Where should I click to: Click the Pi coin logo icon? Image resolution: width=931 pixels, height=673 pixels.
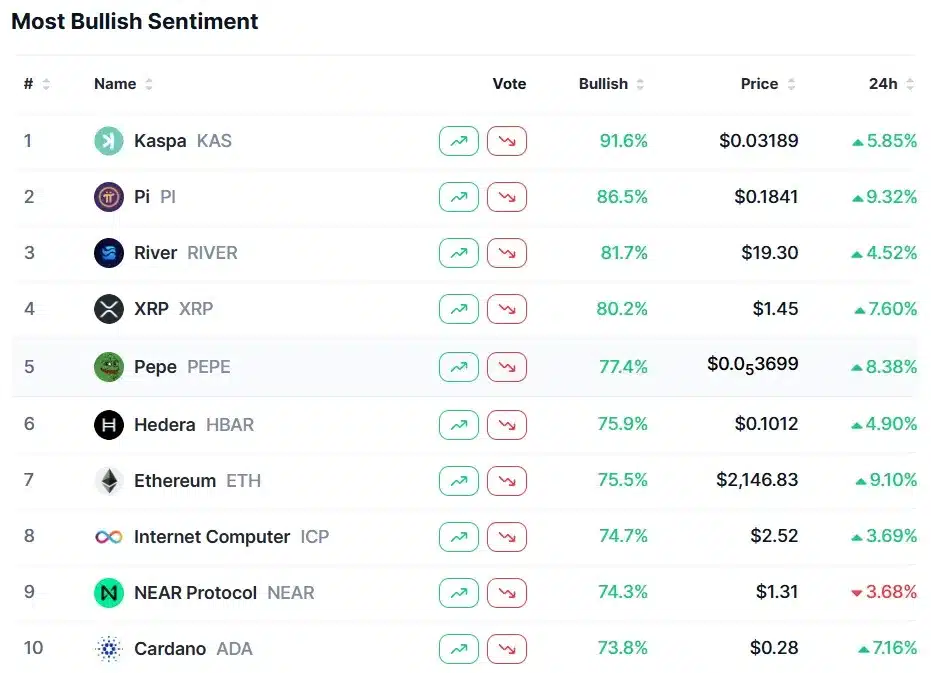pos(108,197)
